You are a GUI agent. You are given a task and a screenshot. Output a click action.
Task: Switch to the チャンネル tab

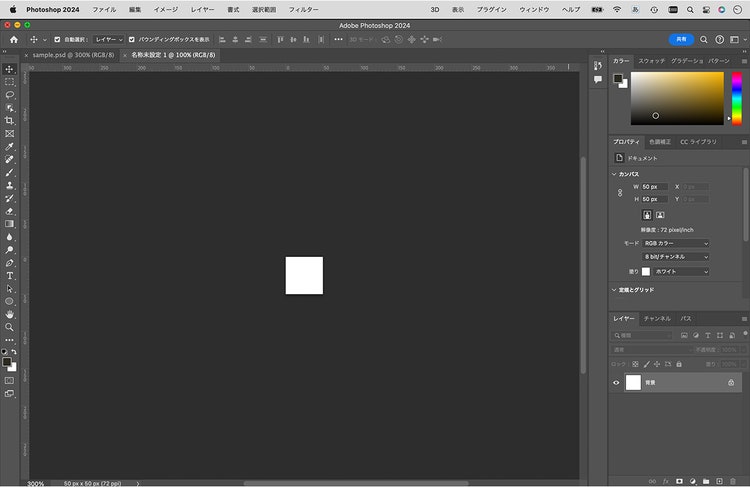coord(657,319)
